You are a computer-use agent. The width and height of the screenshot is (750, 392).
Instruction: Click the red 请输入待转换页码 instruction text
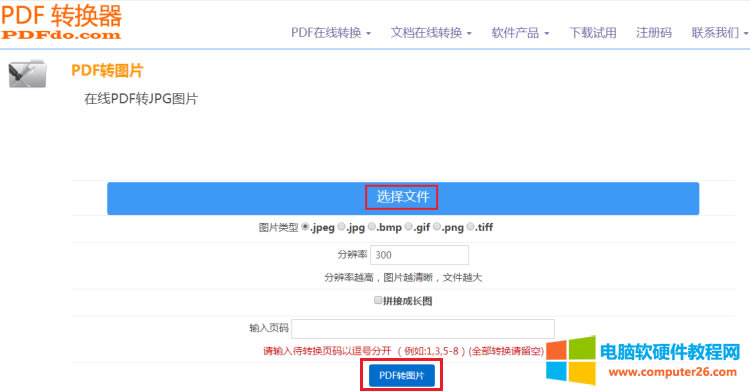(403, 351)
